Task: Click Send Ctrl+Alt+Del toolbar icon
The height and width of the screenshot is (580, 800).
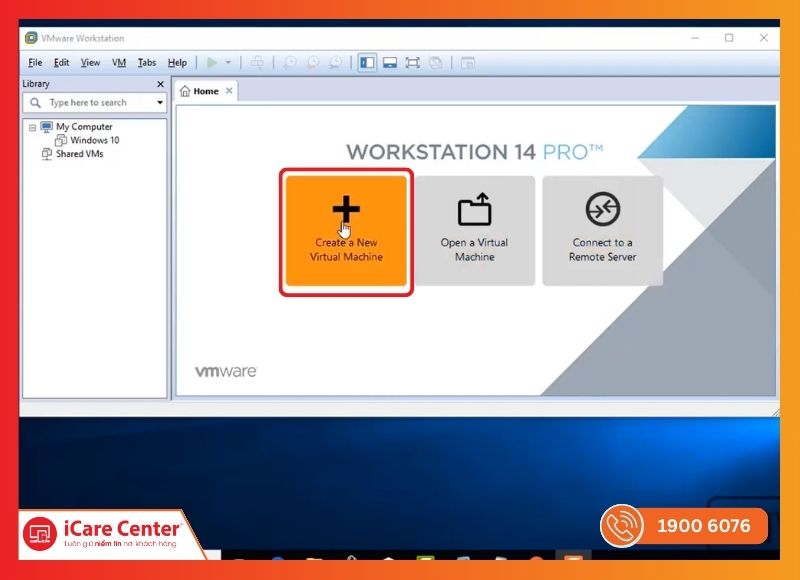Action: coord(257,63)
